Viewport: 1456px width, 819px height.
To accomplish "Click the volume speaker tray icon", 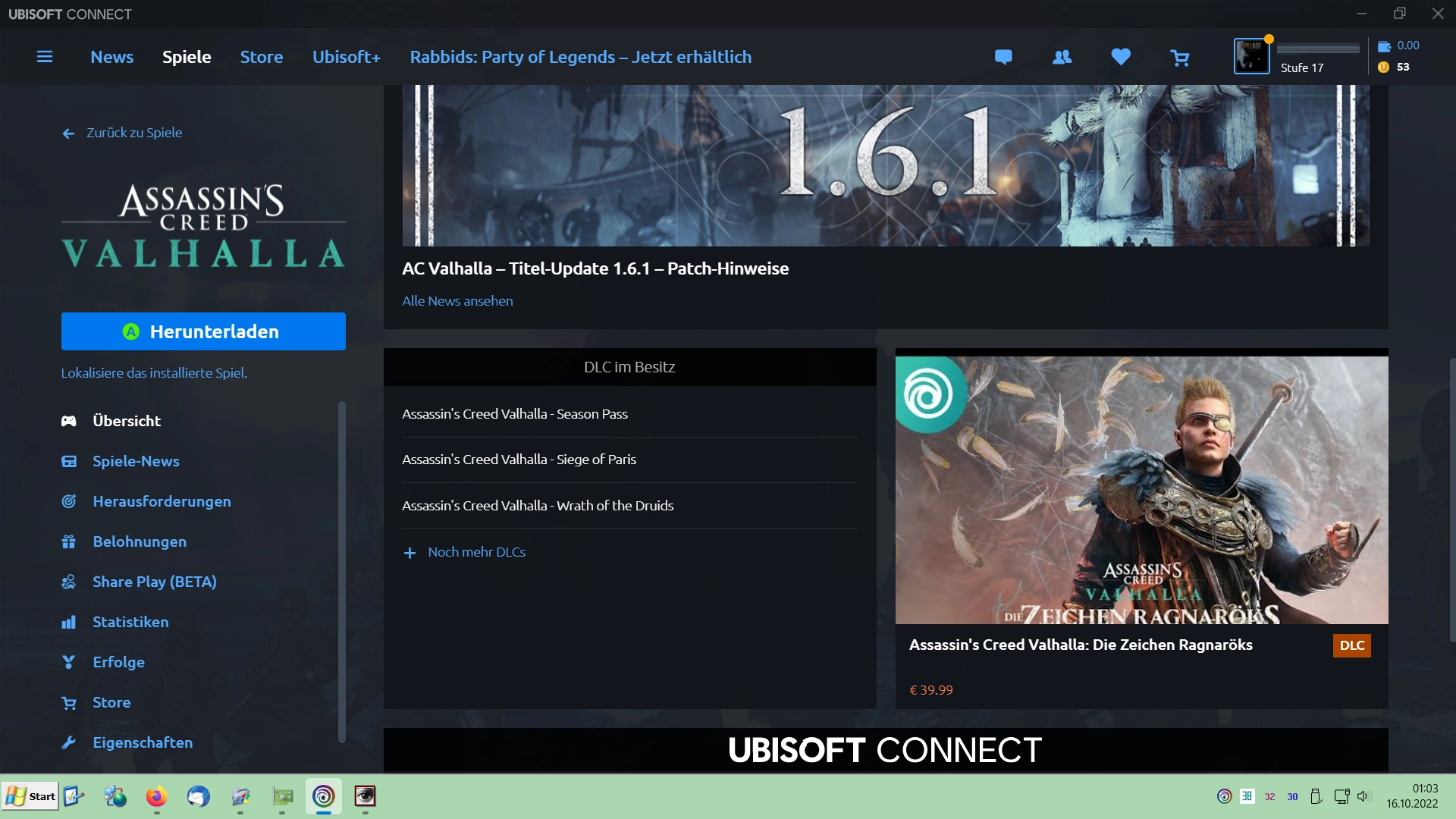I will pos(1363,796).
